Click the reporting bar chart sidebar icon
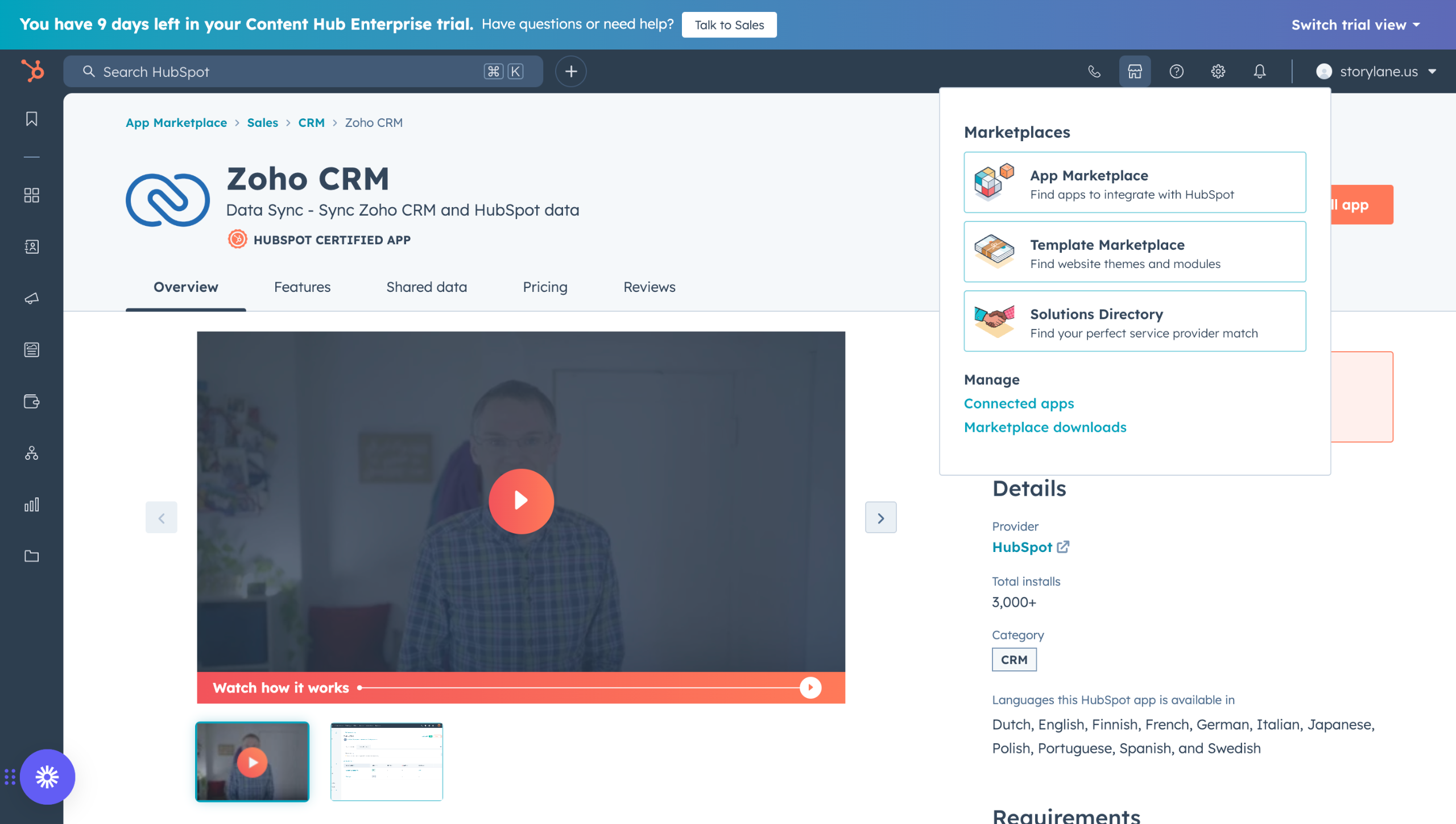Screen dimensions: 1456x824 click(32, 505)
